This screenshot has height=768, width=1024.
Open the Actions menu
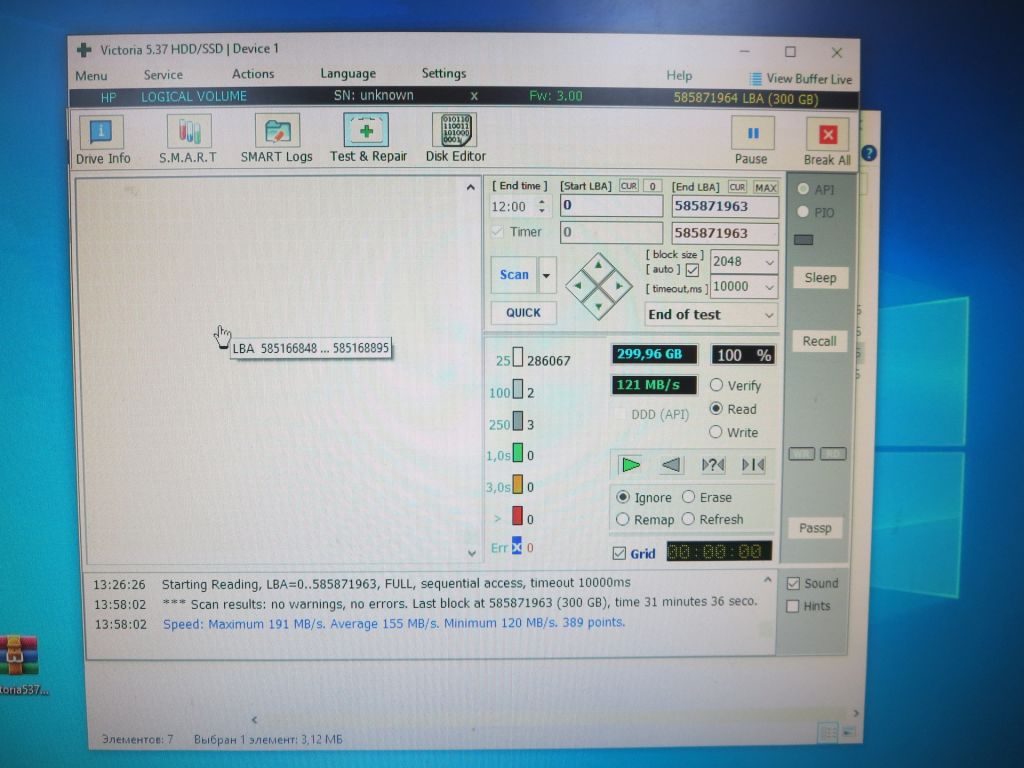coord(253,74)
